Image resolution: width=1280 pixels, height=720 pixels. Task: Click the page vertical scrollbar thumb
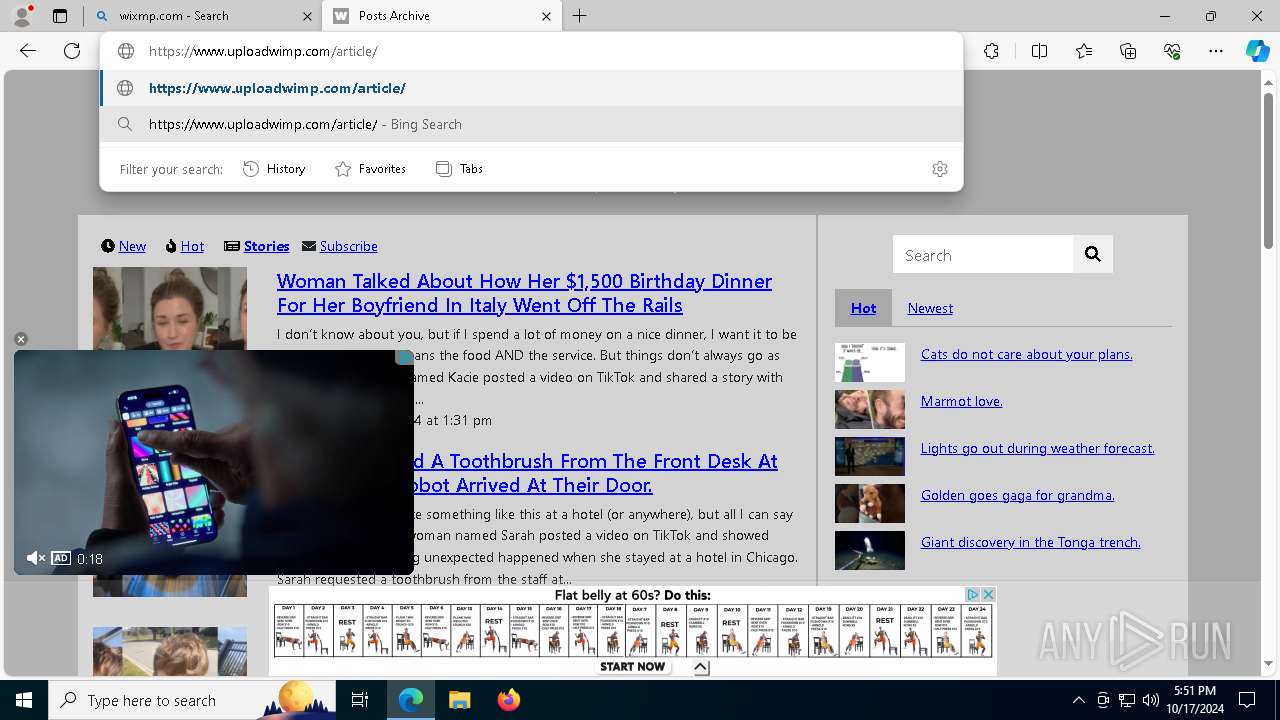tap(1269, 170)
